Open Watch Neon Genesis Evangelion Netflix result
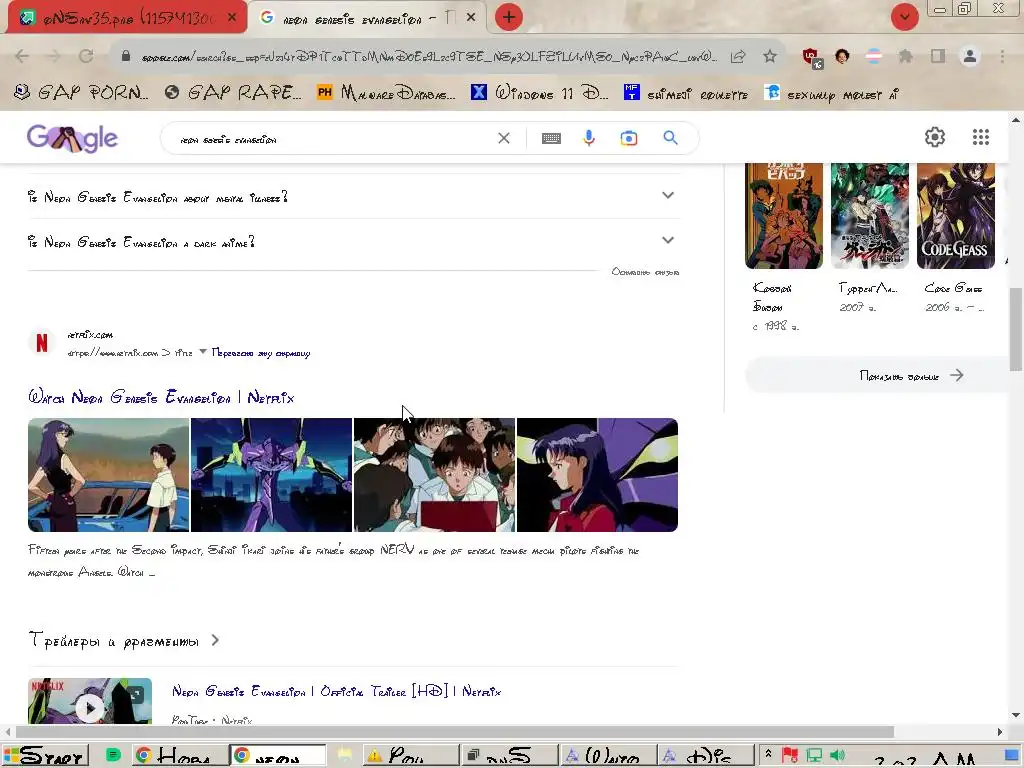 pos(161,397)
